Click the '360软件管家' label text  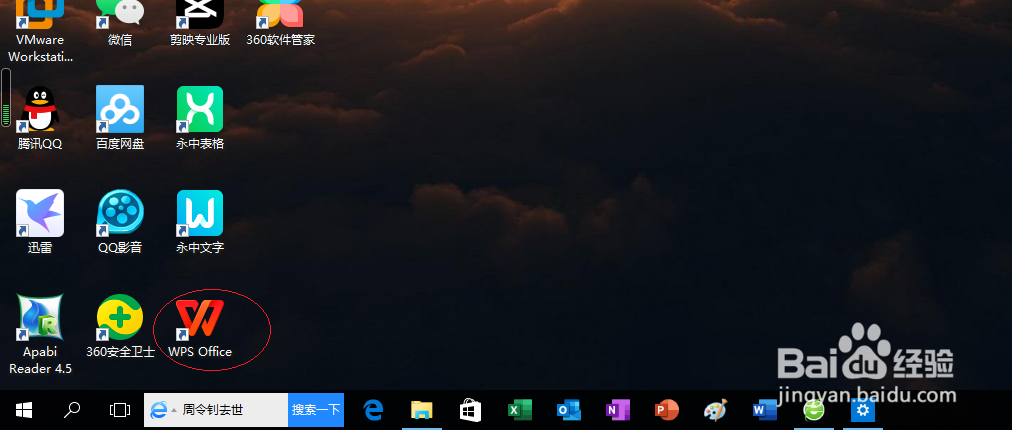(281, 39)
